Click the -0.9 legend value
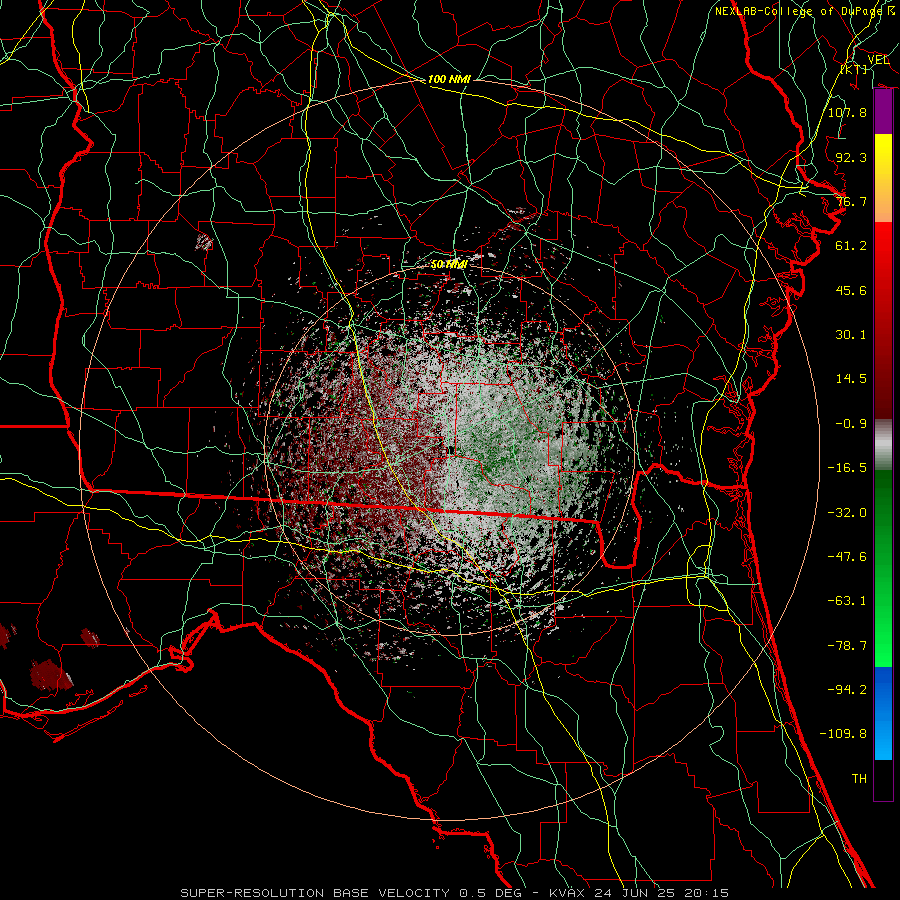 click(851, 424)
